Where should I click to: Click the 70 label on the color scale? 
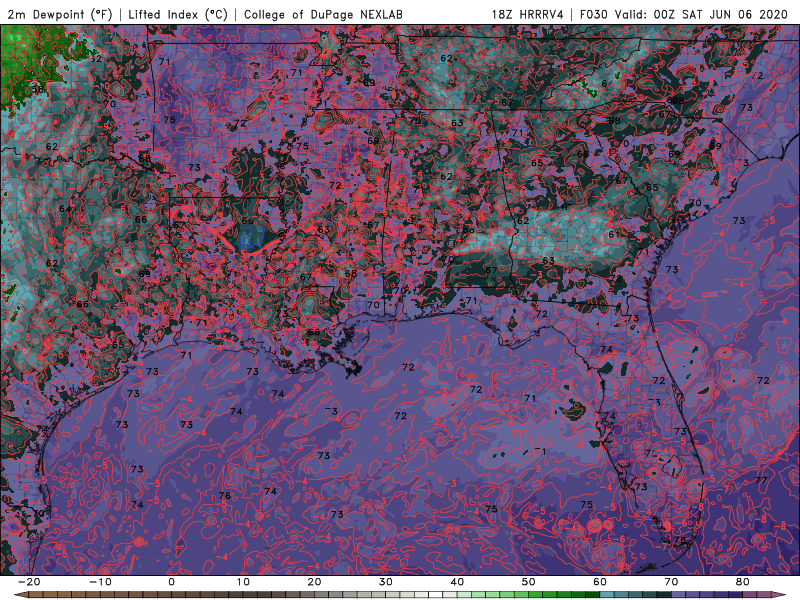[x=671, y=582]
